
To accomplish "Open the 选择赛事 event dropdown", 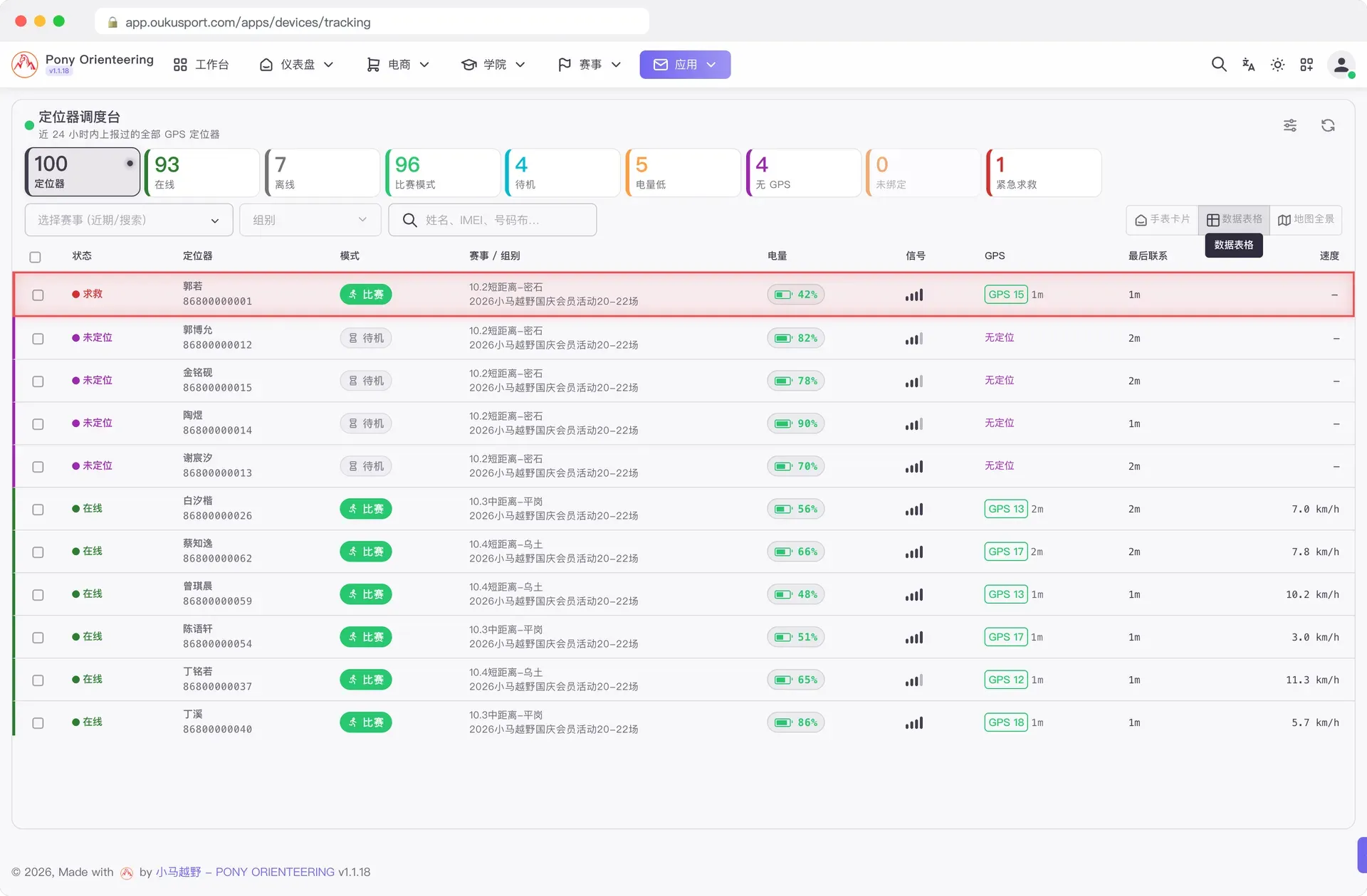I will (x=129, y=220).
